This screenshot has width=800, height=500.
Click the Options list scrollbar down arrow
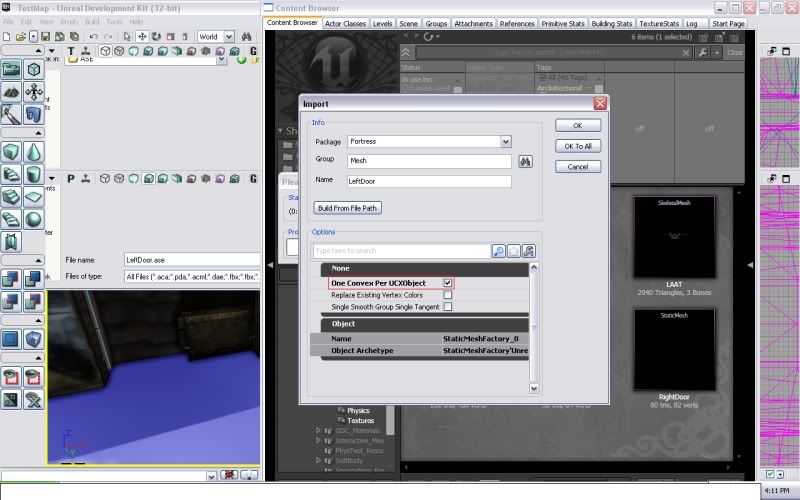point(534,388)
